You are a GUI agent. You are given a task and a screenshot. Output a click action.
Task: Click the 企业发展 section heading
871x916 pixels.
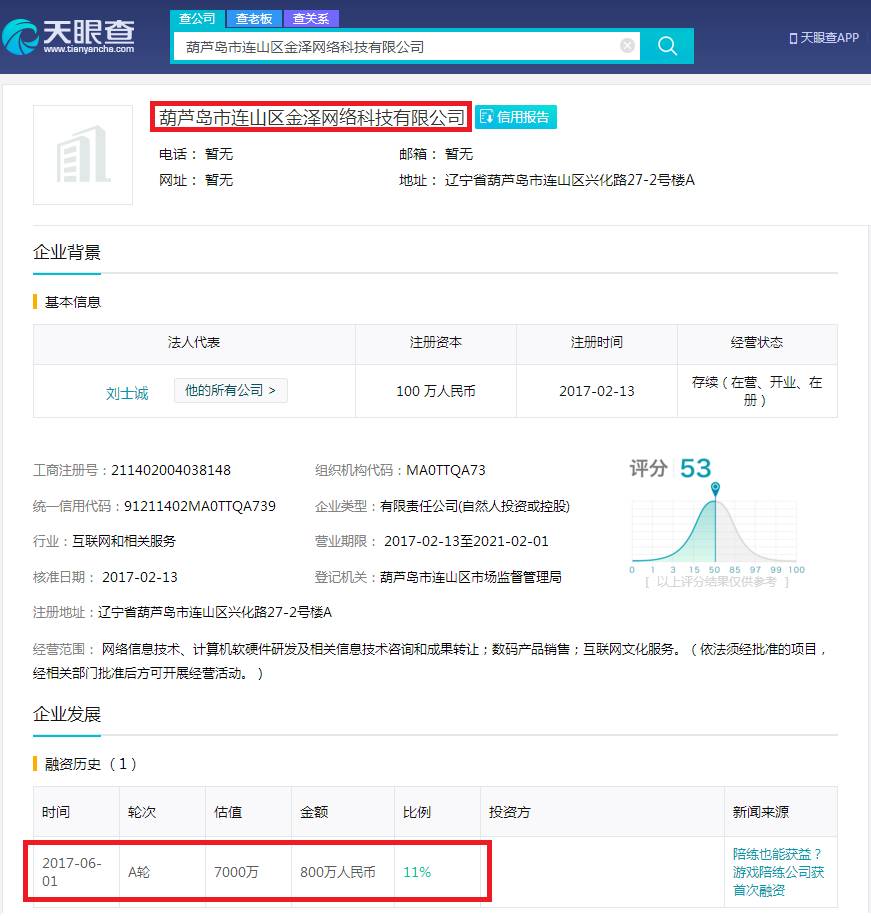click(67, 714)
